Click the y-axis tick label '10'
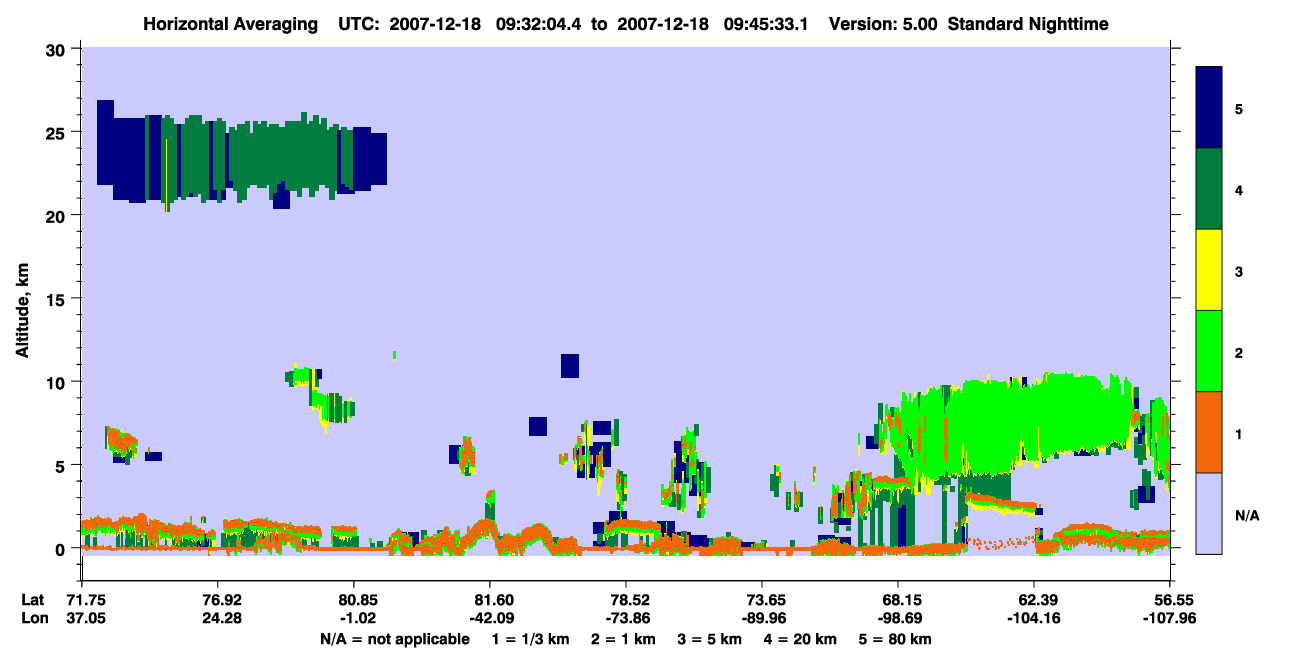The width and height of the screenshot is (1300, 667). [57, 382]
